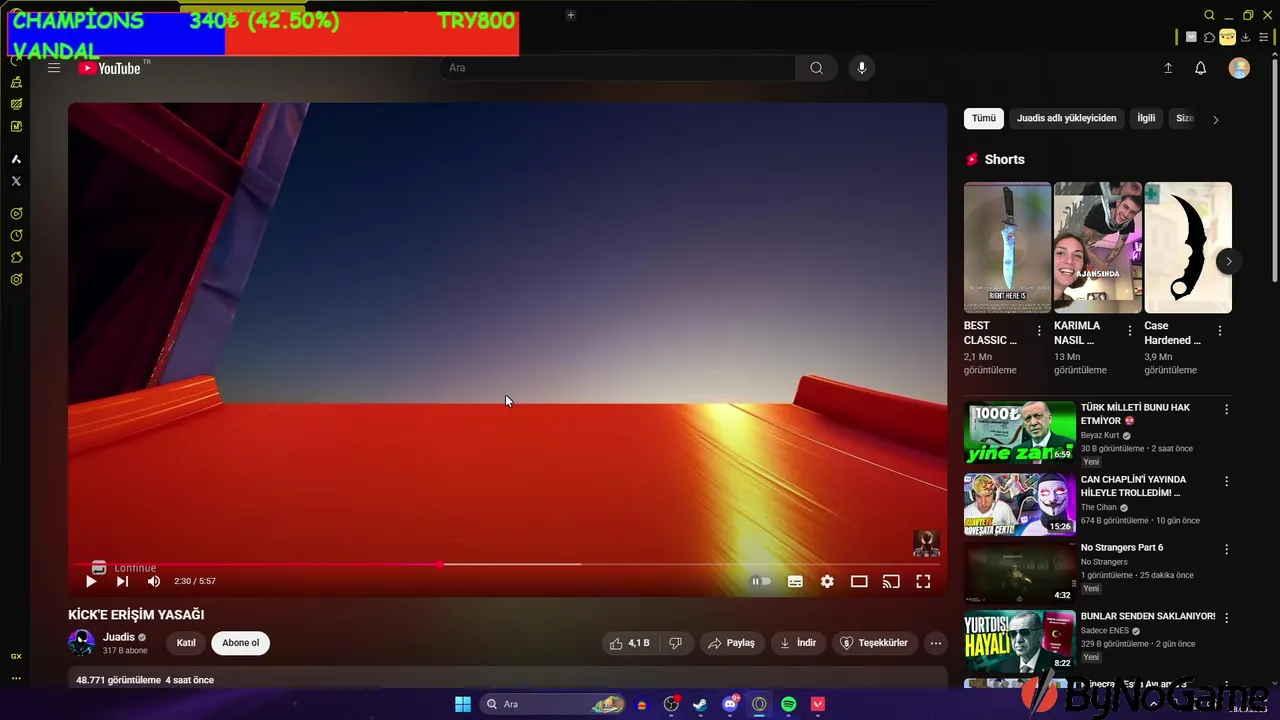Open the Juadis channel name link
Viewport: 1280px width, 720px height.
(x=118, y=637)
